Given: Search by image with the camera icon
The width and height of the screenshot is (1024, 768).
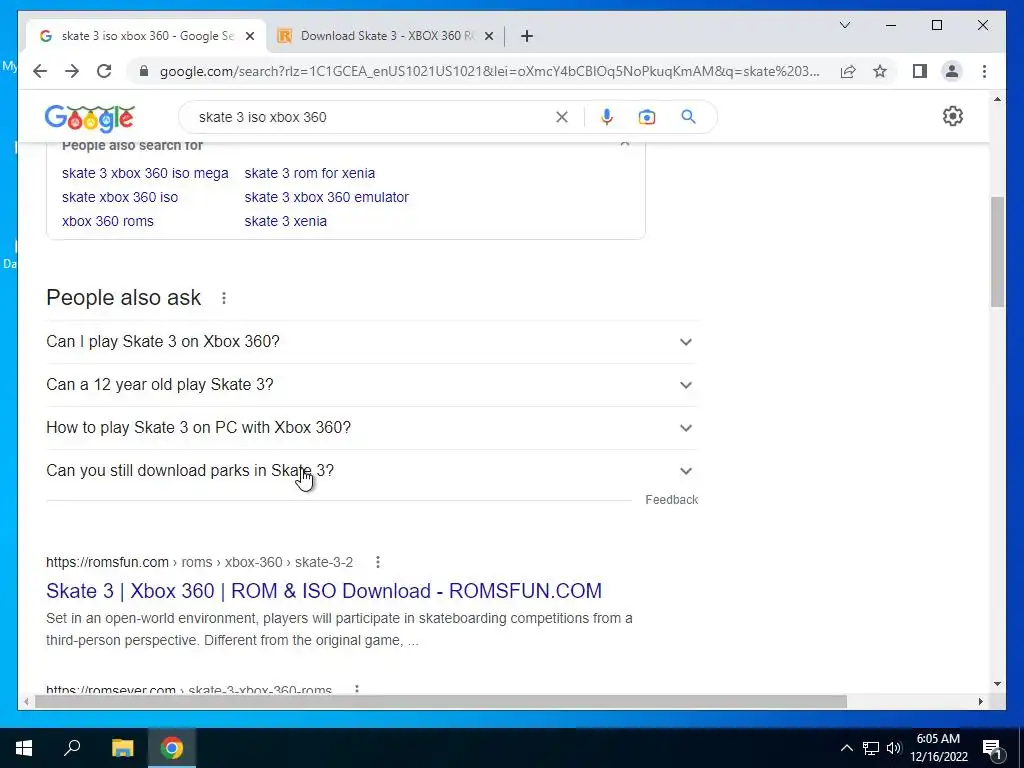Looking at the screenshot, I should (647, 117).
